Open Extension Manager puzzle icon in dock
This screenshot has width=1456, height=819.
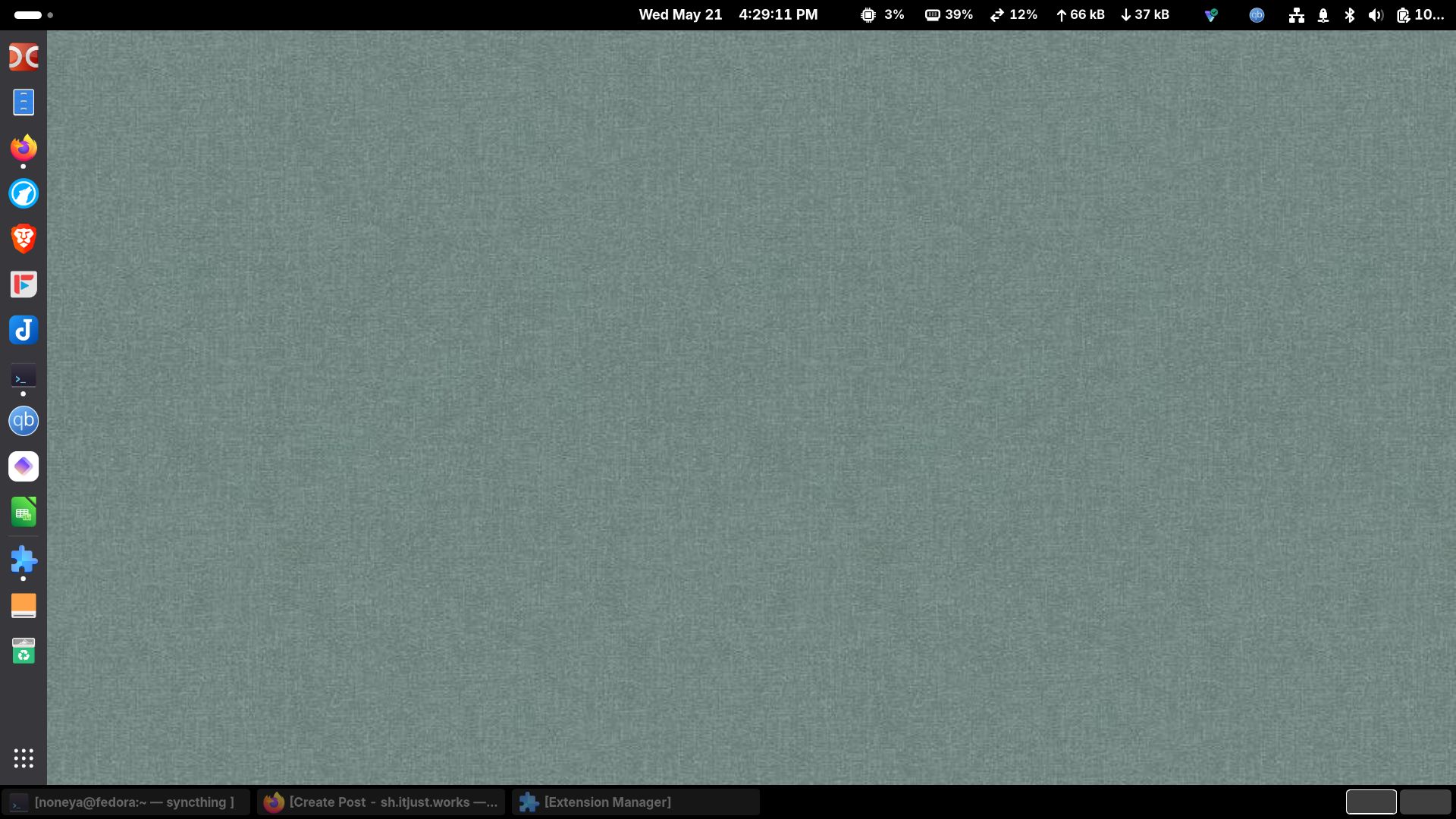tap(24, 560)
